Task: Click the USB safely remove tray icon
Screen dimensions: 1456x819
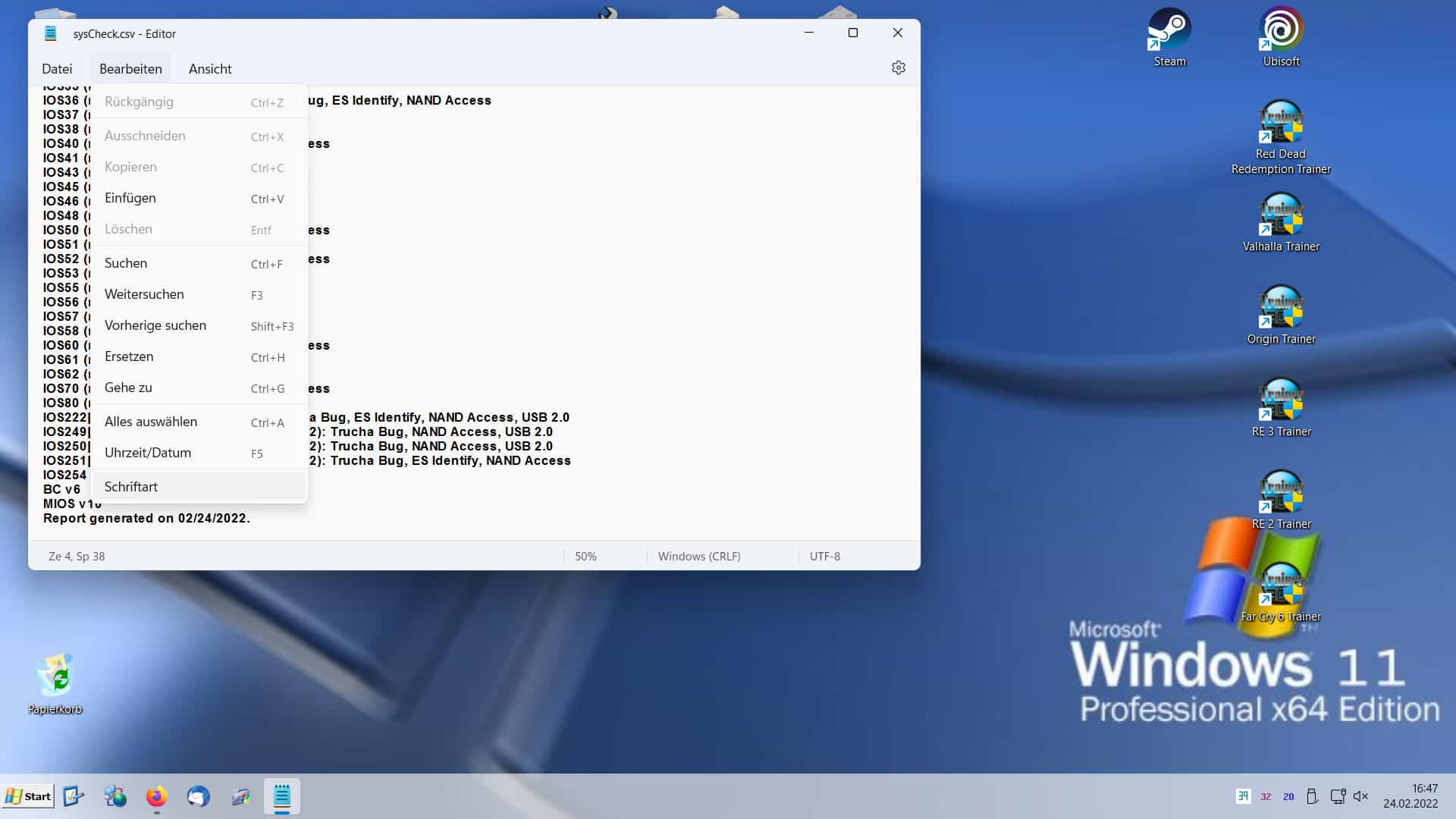Action: (x=1312, y=796)
